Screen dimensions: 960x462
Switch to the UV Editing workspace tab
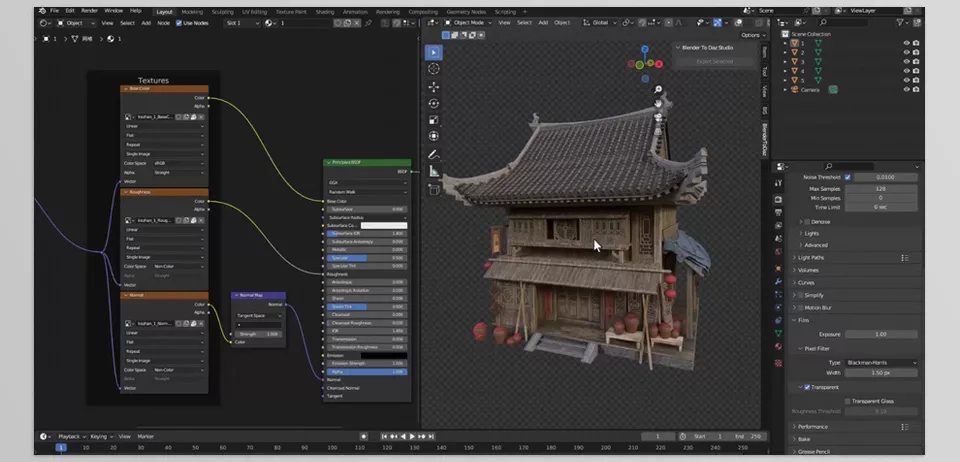[254, 12]
